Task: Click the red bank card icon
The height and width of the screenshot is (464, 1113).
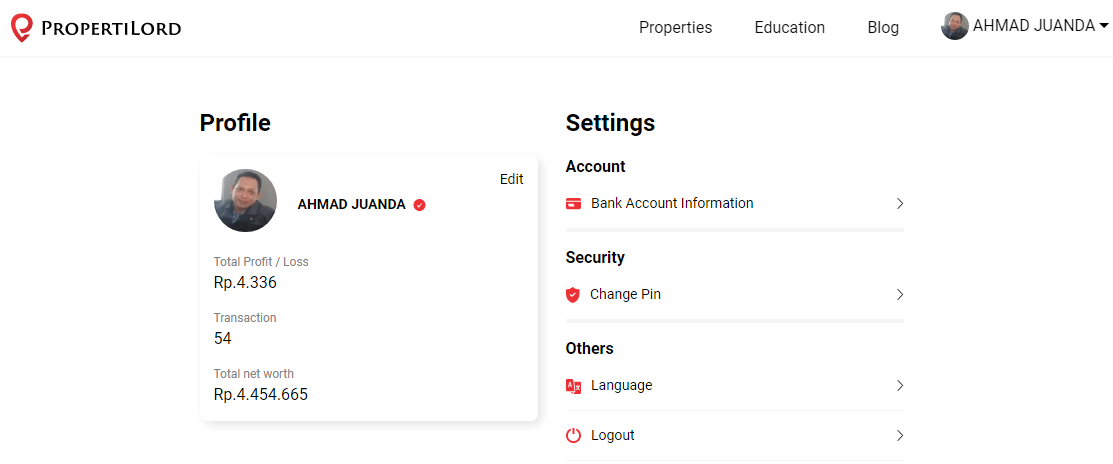Action: [x=574, y=204]
